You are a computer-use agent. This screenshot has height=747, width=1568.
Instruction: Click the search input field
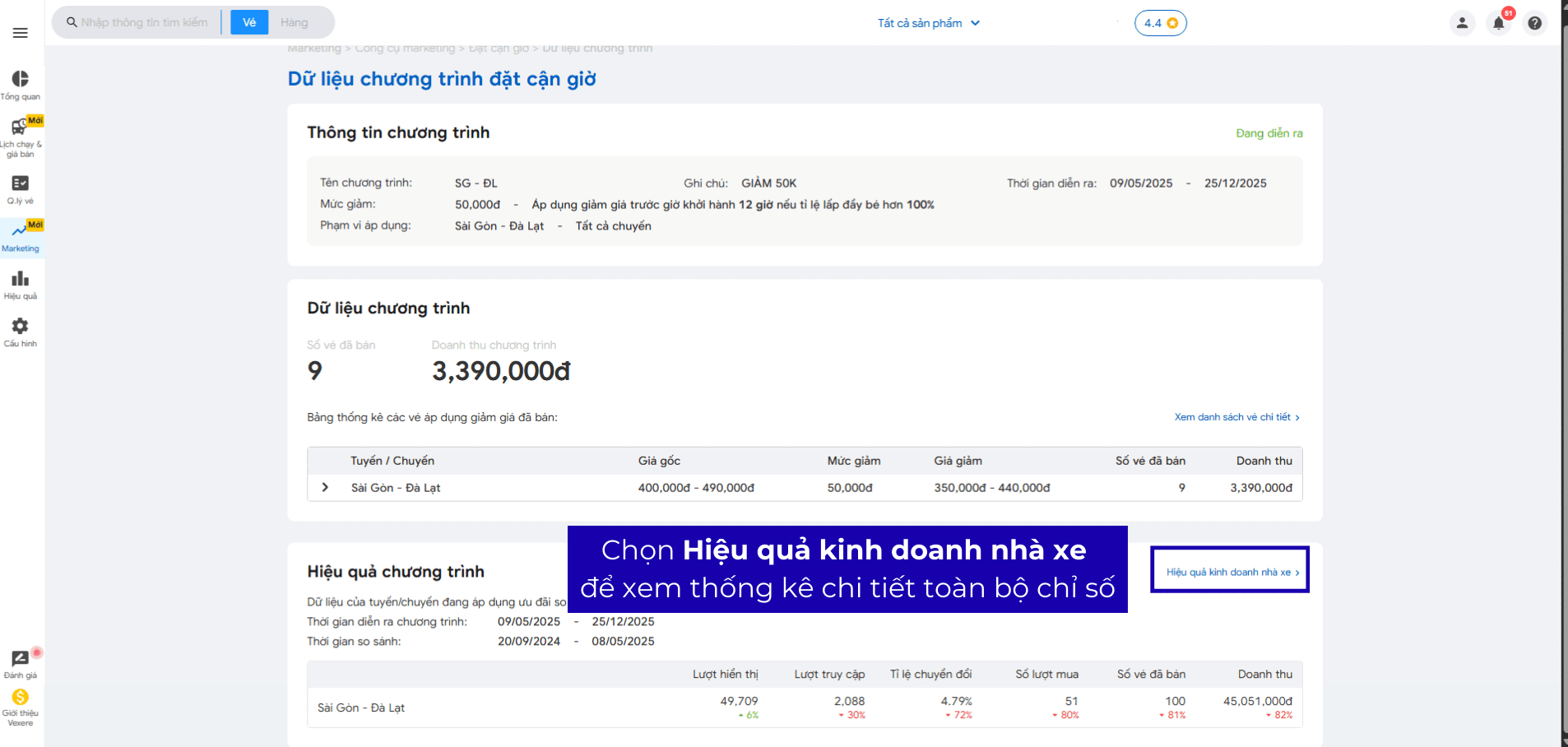click(x=144, y=22)
